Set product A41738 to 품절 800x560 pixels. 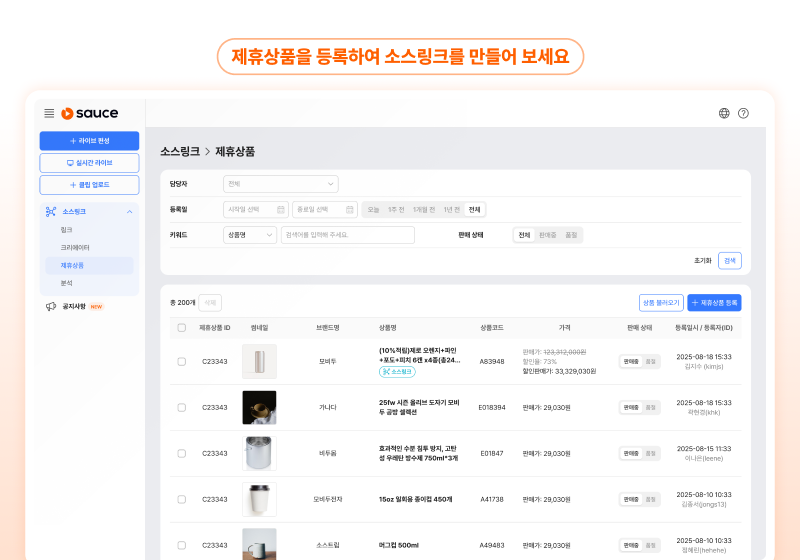[x=651, y=499]
